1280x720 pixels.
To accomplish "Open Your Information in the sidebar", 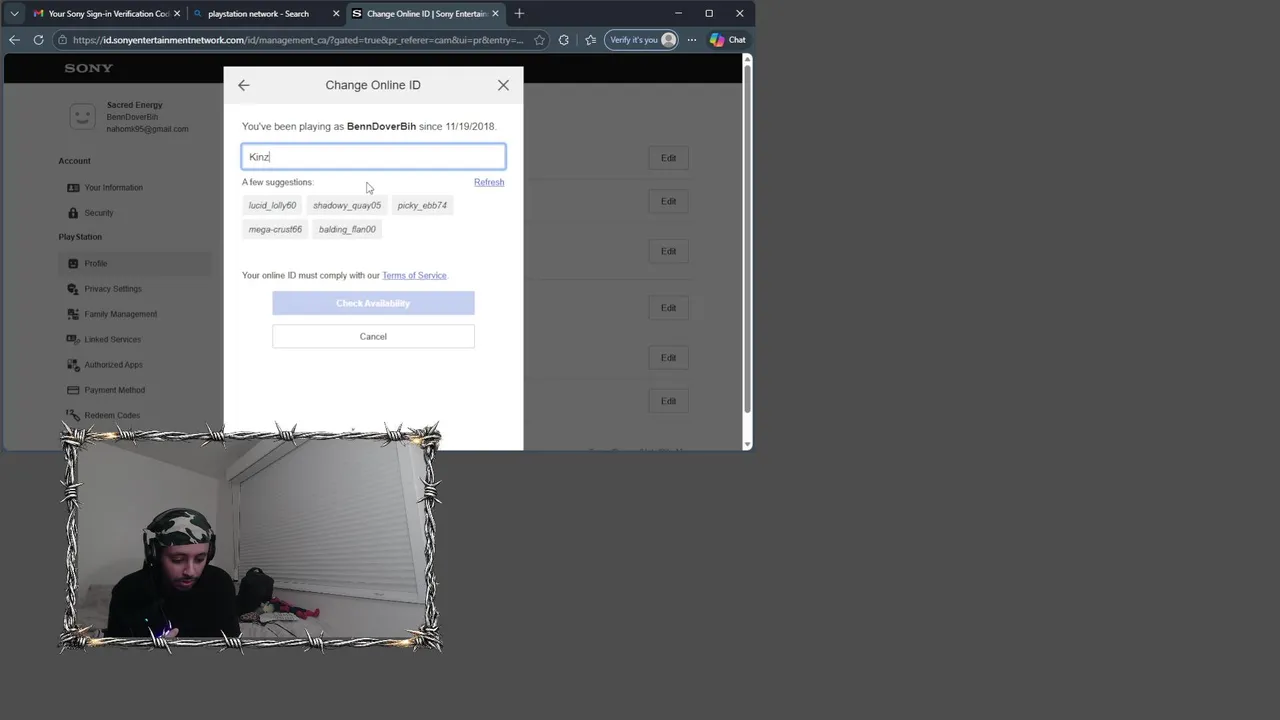I will pos(113,188).
